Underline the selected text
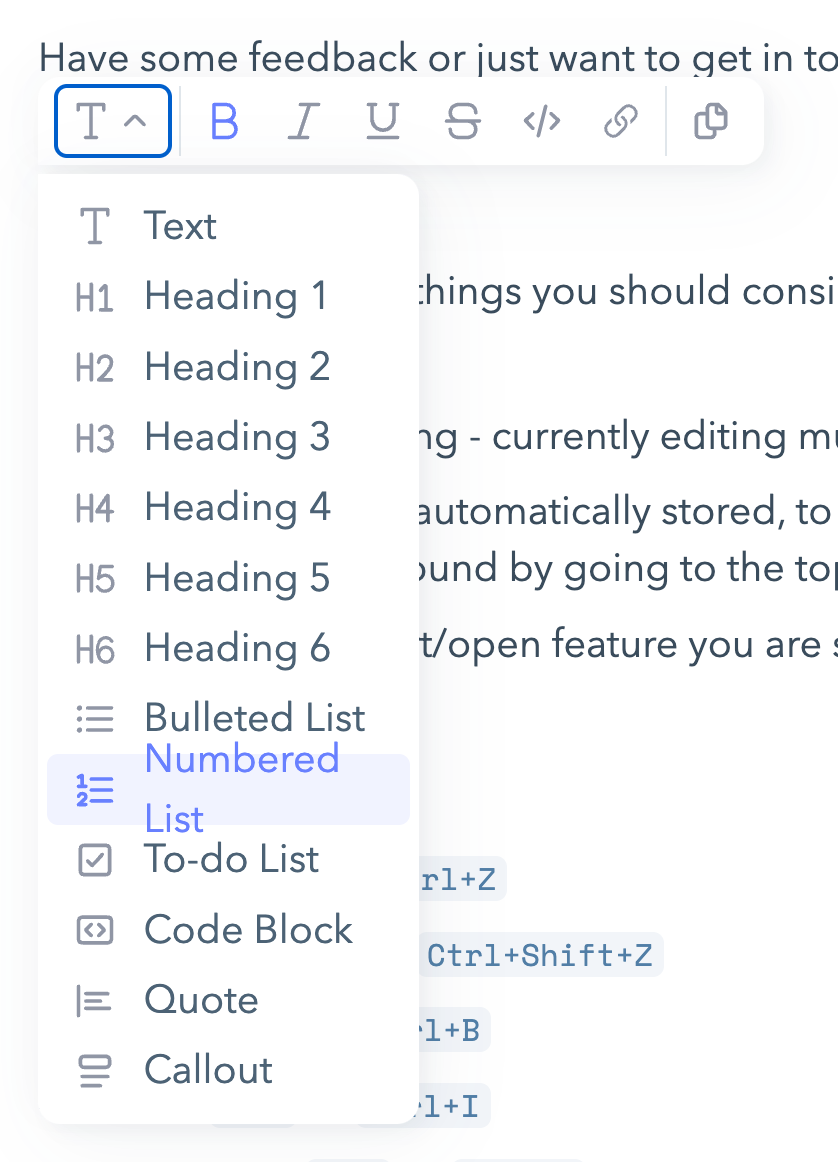The width and height of the screenshot is (838, 1162). coord(382,122)
